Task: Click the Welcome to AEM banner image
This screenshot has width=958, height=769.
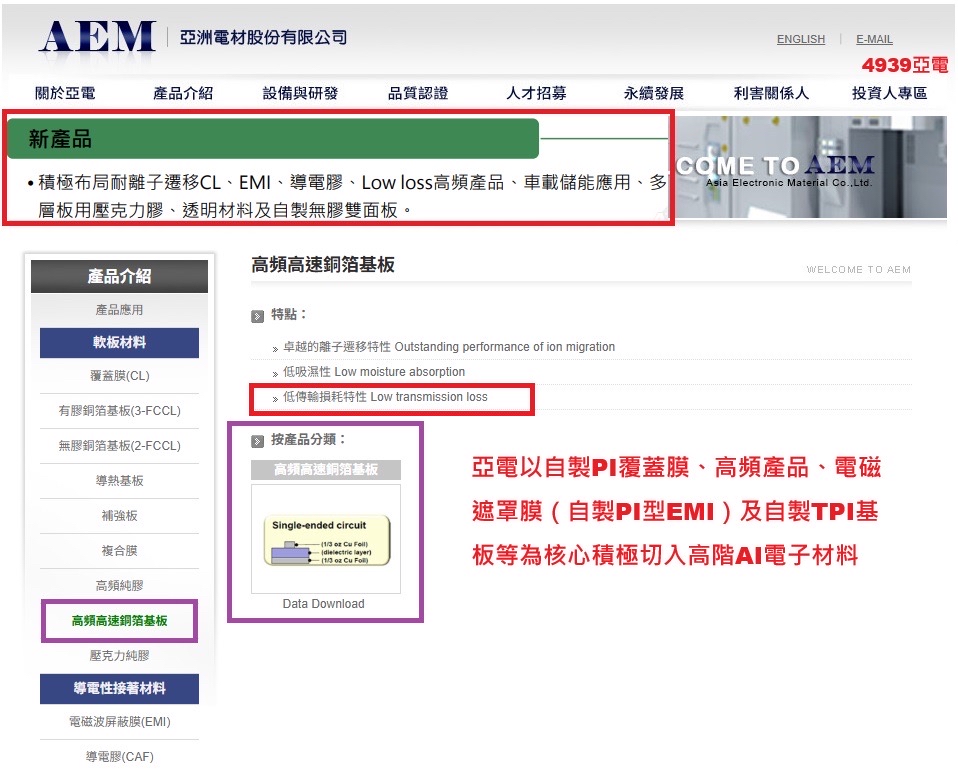Action: pos(811,167)
